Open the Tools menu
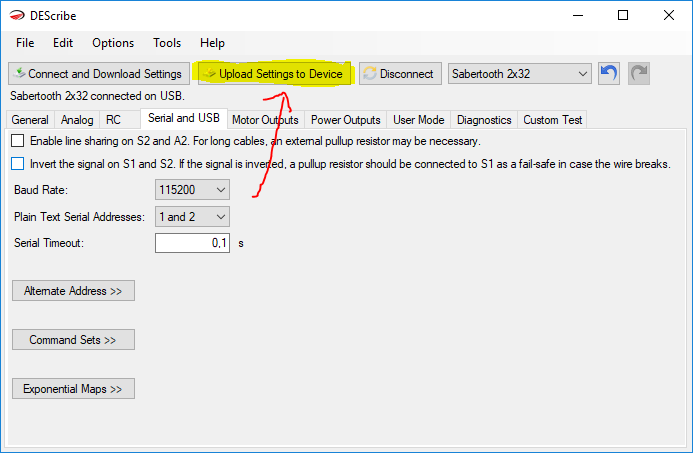Screen dimensions: 693x453 pos(167,43)
